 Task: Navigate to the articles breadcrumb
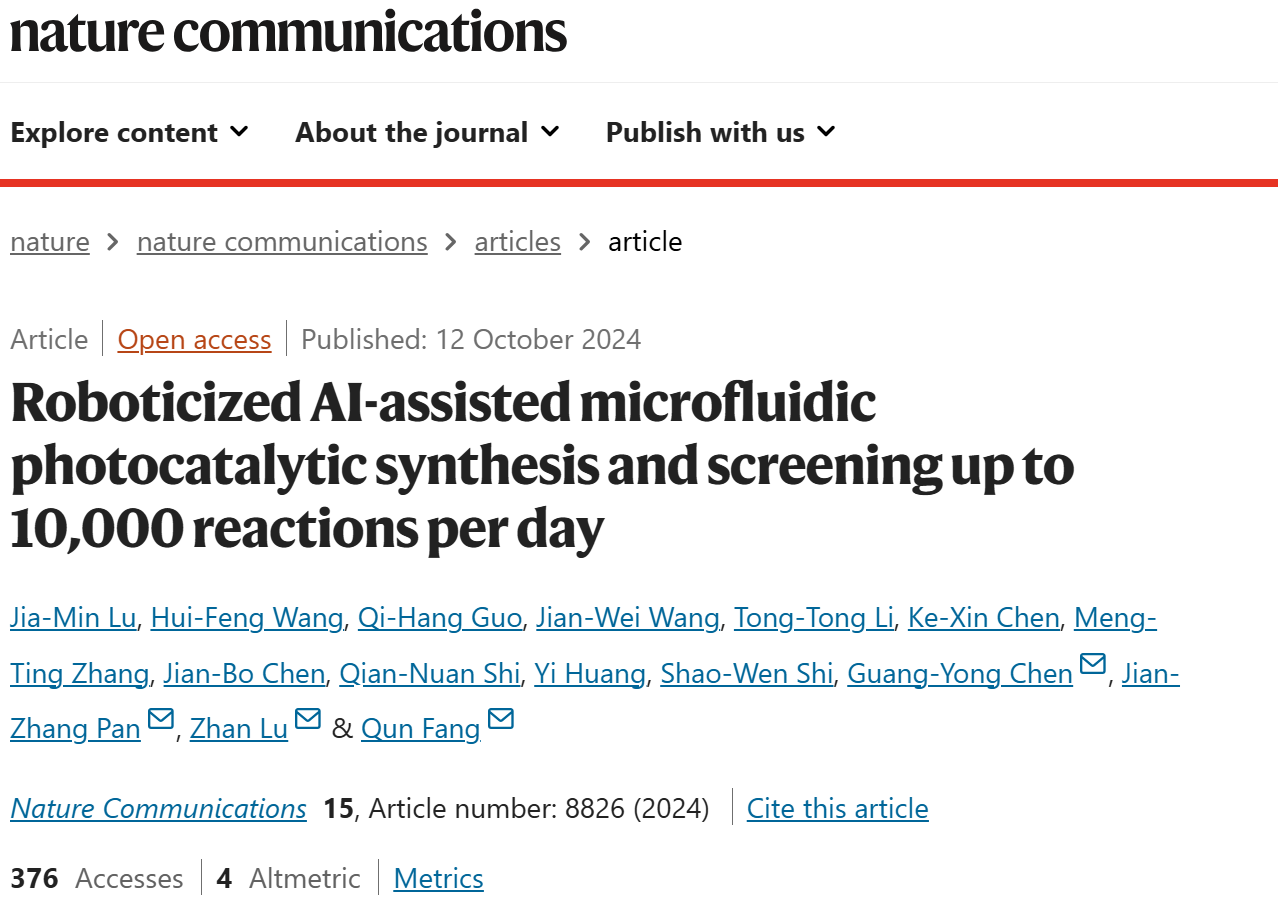point(518,242)
